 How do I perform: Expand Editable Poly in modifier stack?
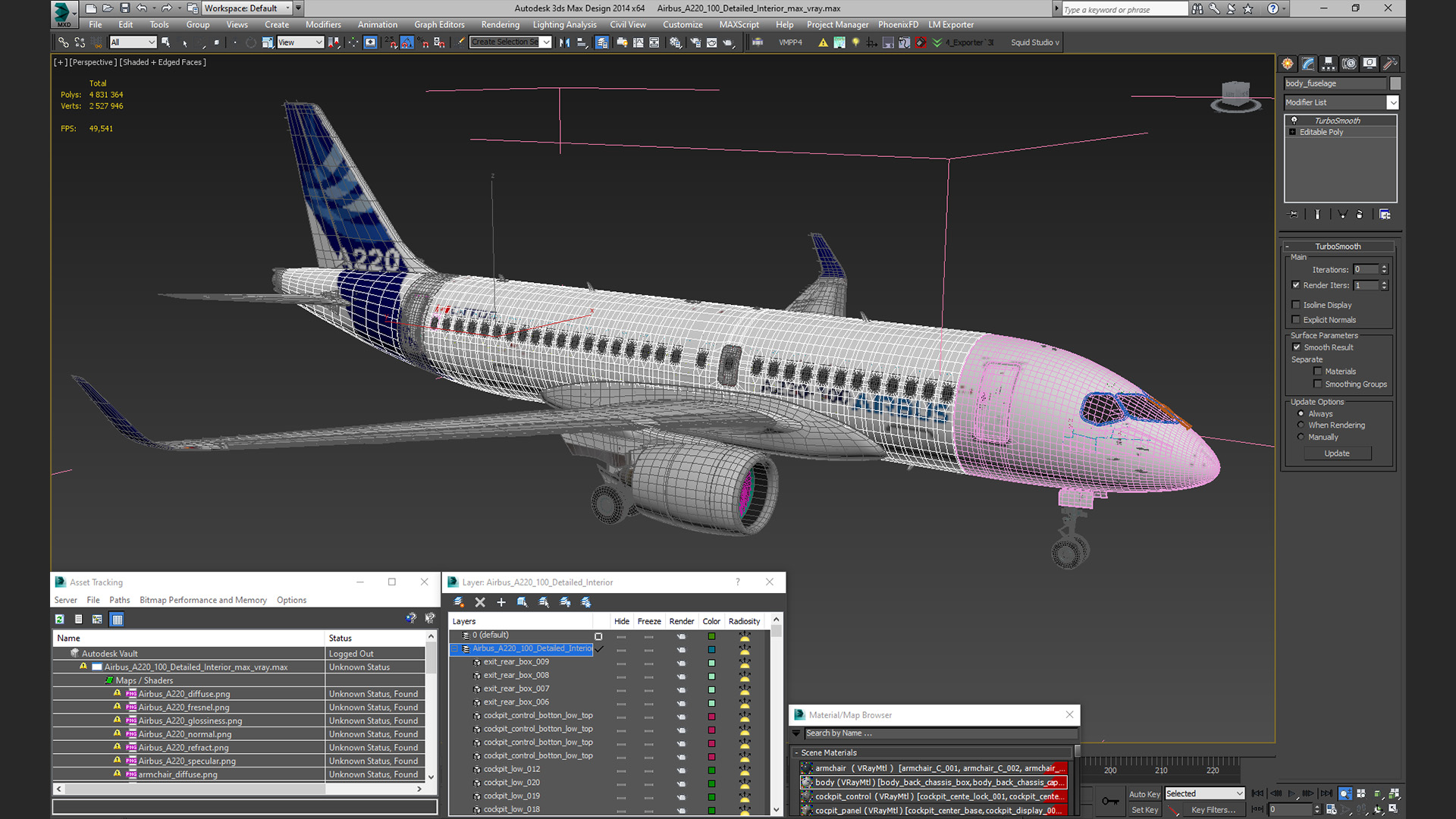coord(1293,132)
